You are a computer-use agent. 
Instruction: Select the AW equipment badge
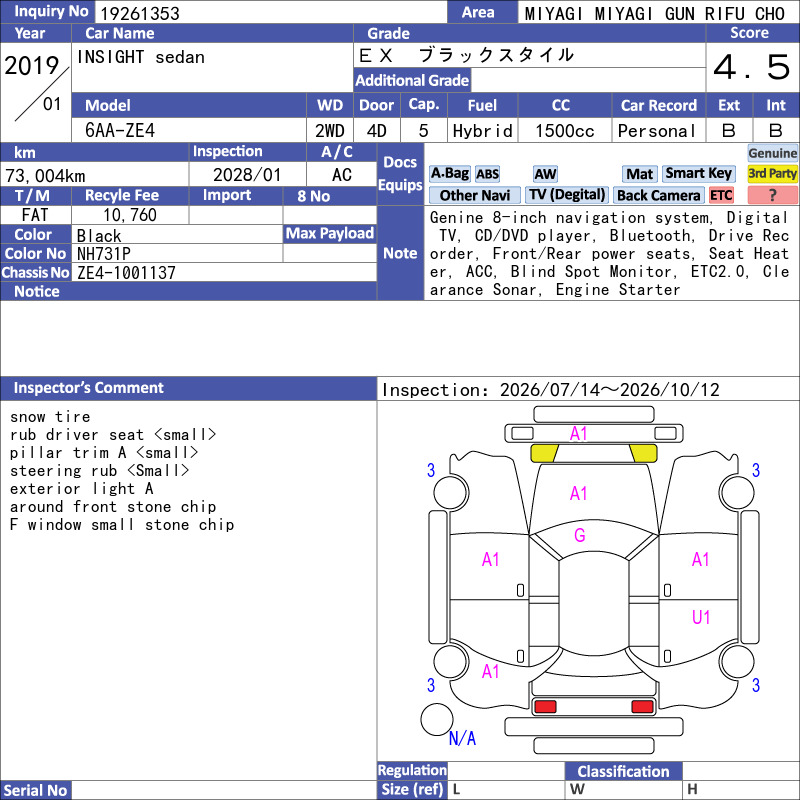click(545, 174)
